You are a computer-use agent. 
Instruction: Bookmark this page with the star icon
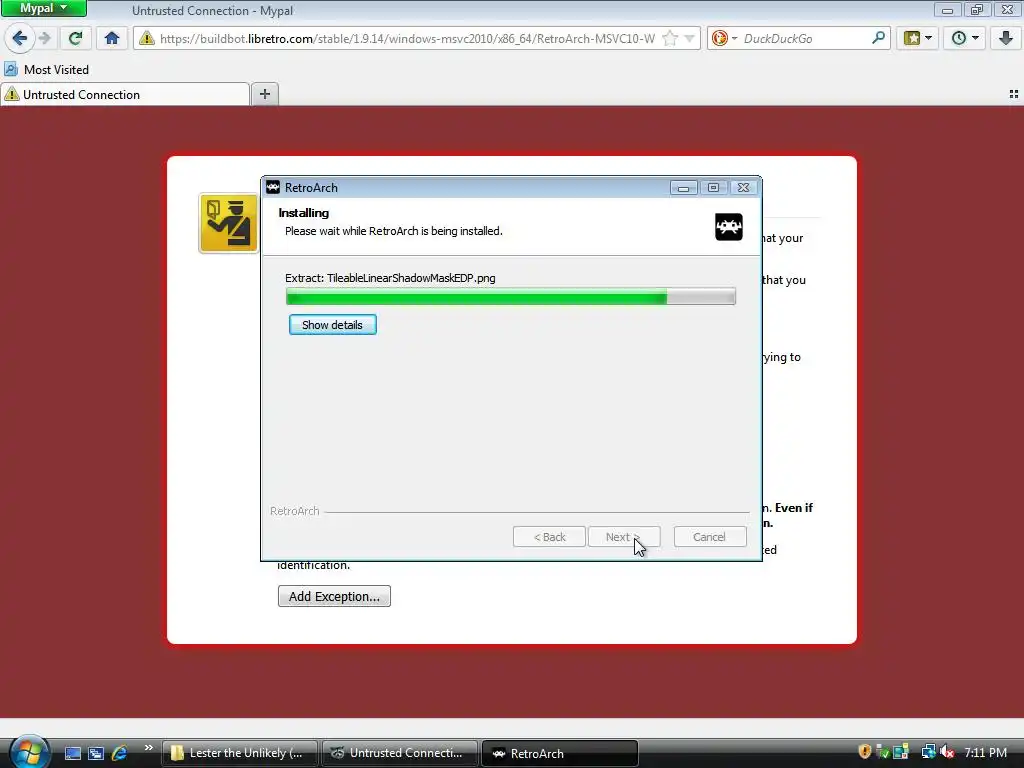669,39
